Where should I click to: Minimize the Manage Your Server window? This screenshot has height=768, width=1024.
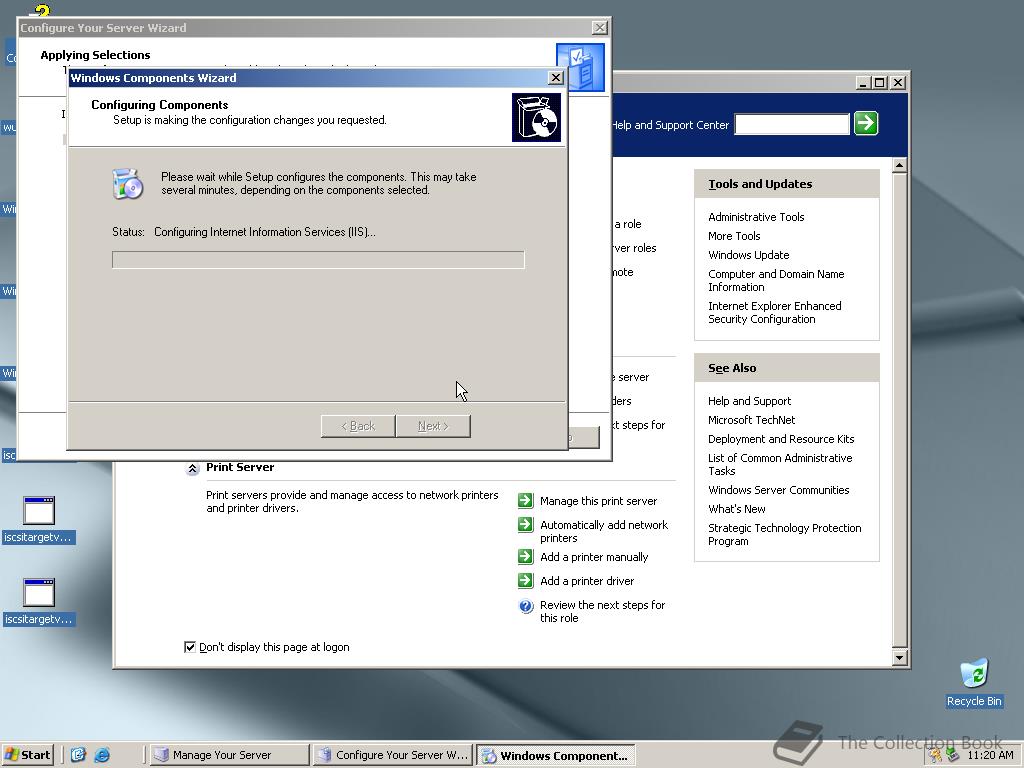tap(863, 83)
